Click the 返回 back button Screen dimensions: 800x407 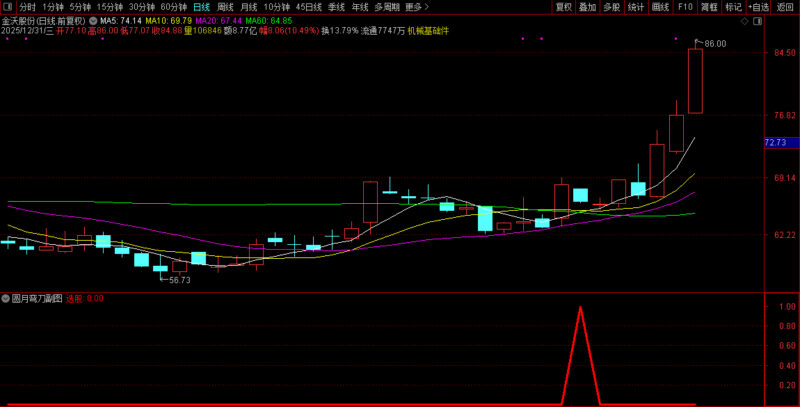pyautogui.click(x=785, y=6)
